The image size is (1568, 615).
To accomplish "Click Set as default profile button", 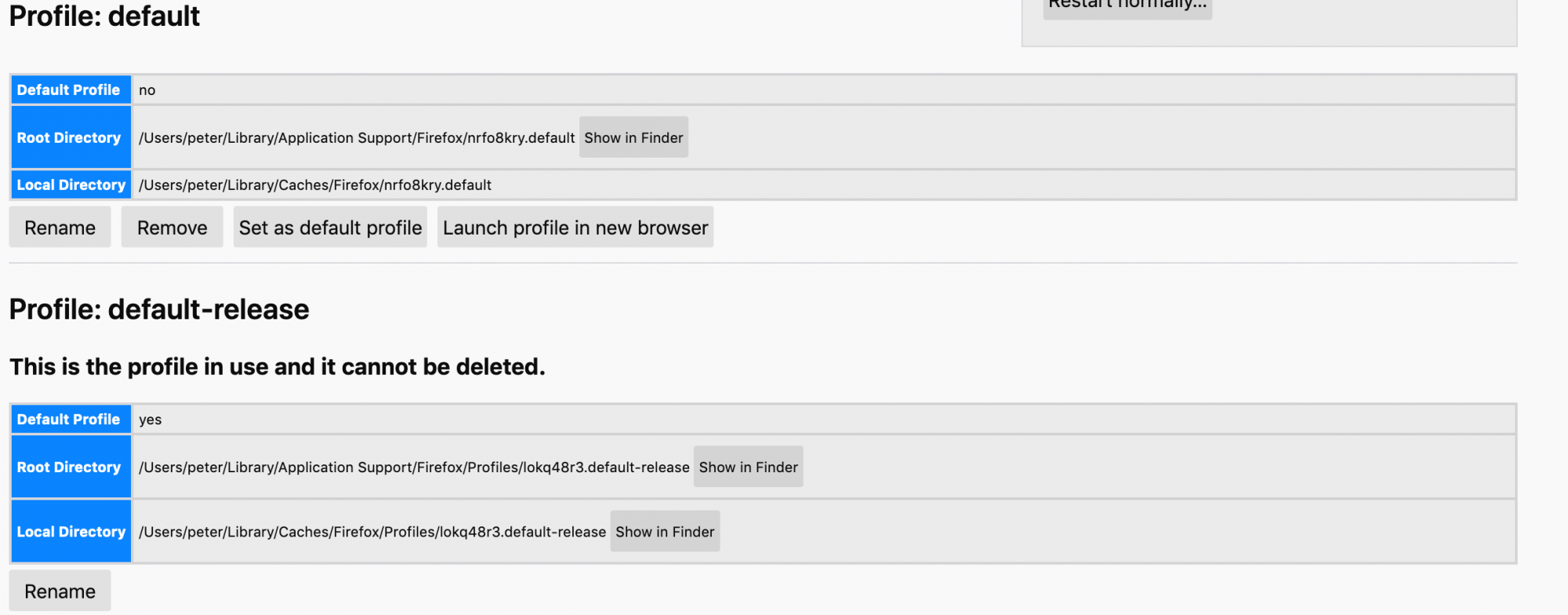I will point(330,227).
